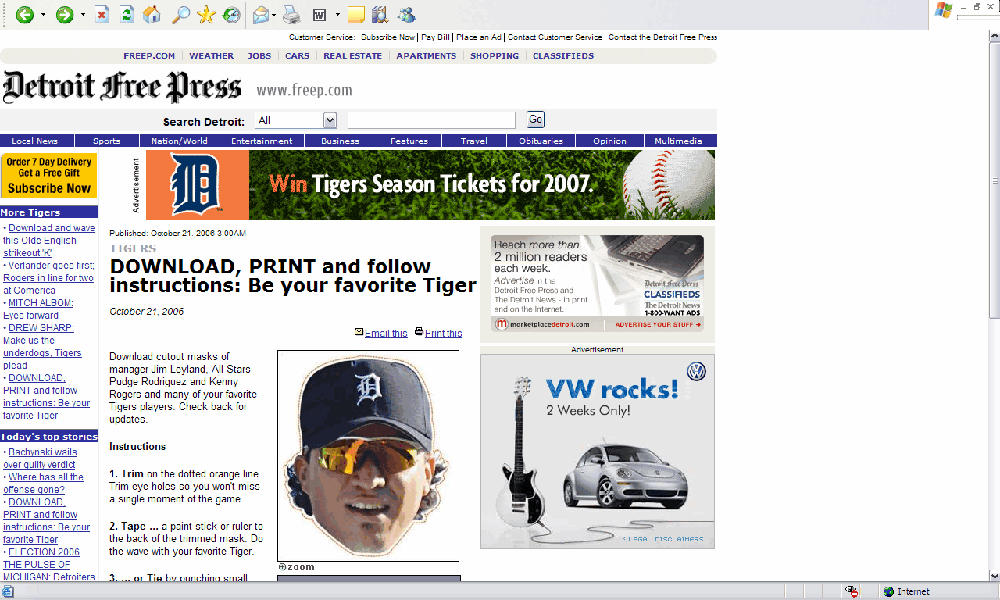This screenshot has width=1000, height=600.
Task: Open the Favorites star
Action: tap(206, 14)
